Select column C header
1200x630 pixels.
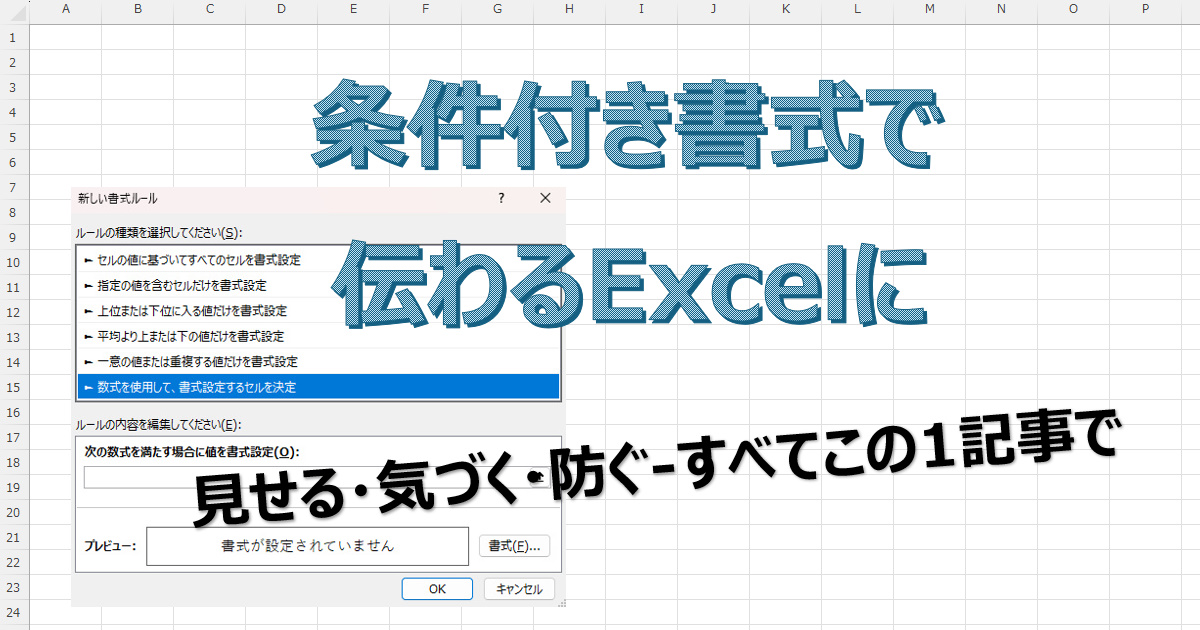pos(210,9)
